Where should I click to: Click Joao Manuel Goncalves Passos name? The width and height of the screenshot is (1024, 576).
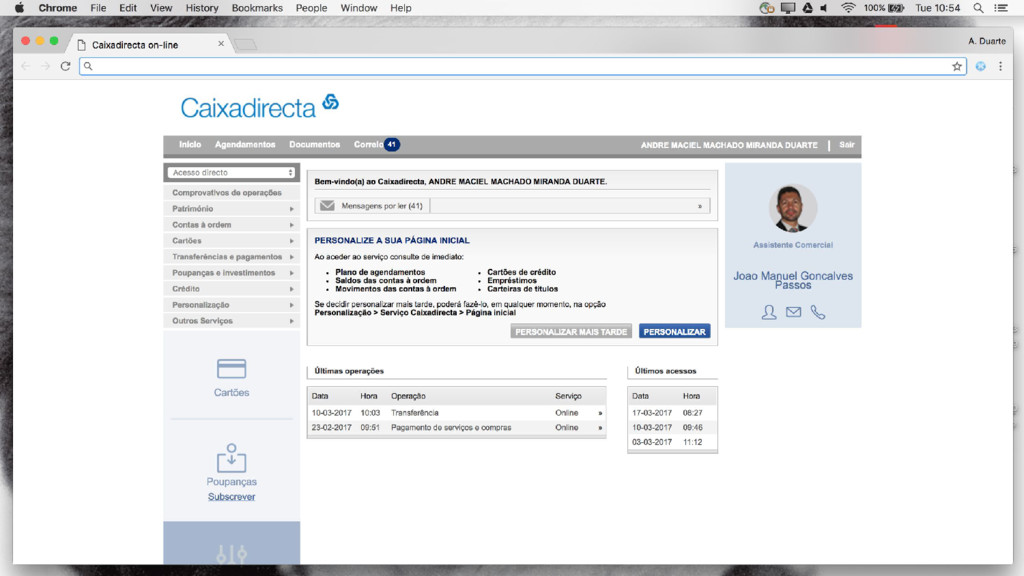coord(793,280)
